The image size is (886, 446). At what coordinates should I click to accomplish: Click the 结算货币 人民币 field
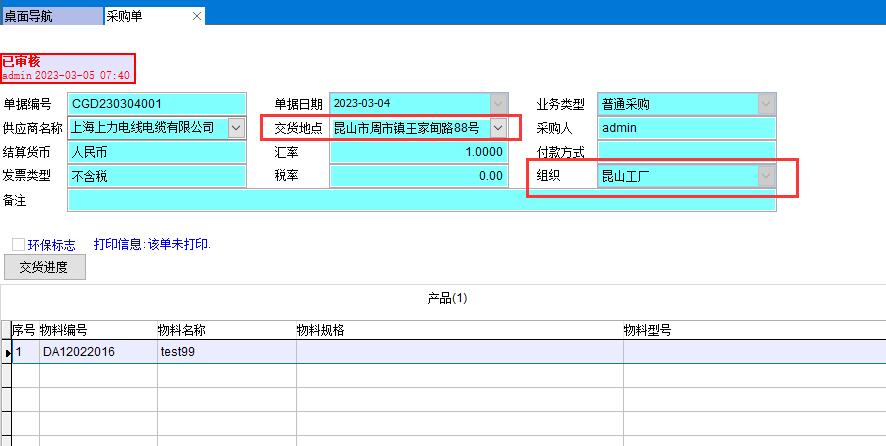157,152
